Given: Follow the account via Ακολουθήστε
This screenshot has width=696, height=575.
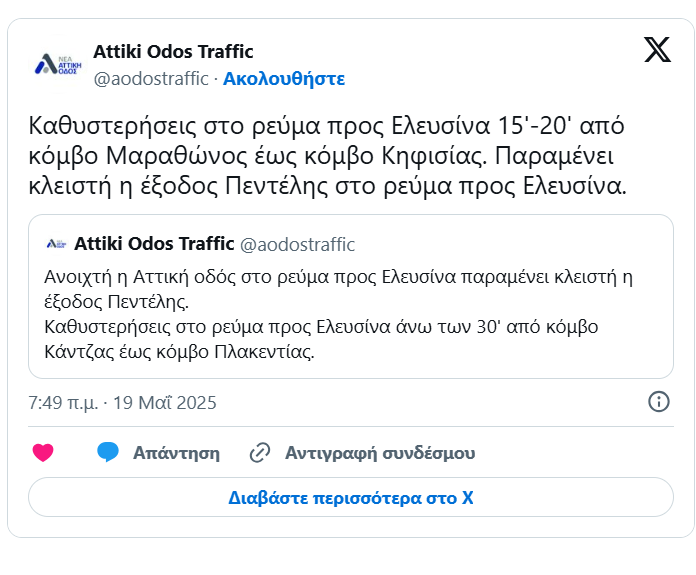Looking at the screenshot, I should (x=283, y=78).
